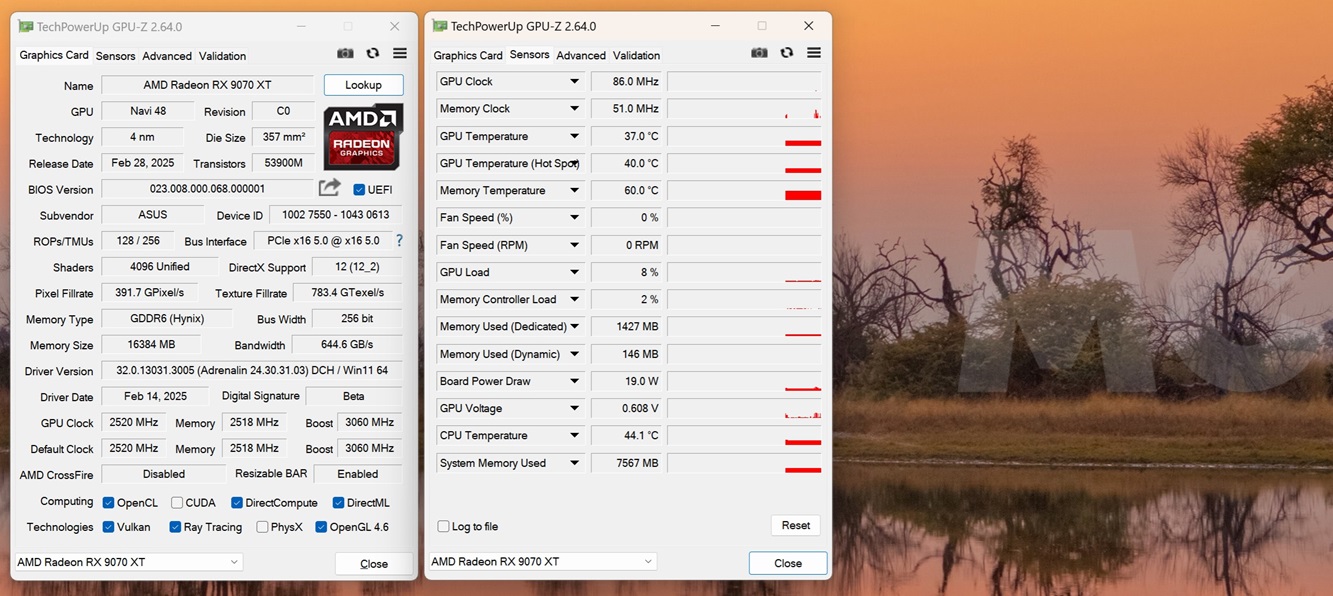
Task: Open GPU selector dropdown in Sensors window
Action: coord(542,562)
